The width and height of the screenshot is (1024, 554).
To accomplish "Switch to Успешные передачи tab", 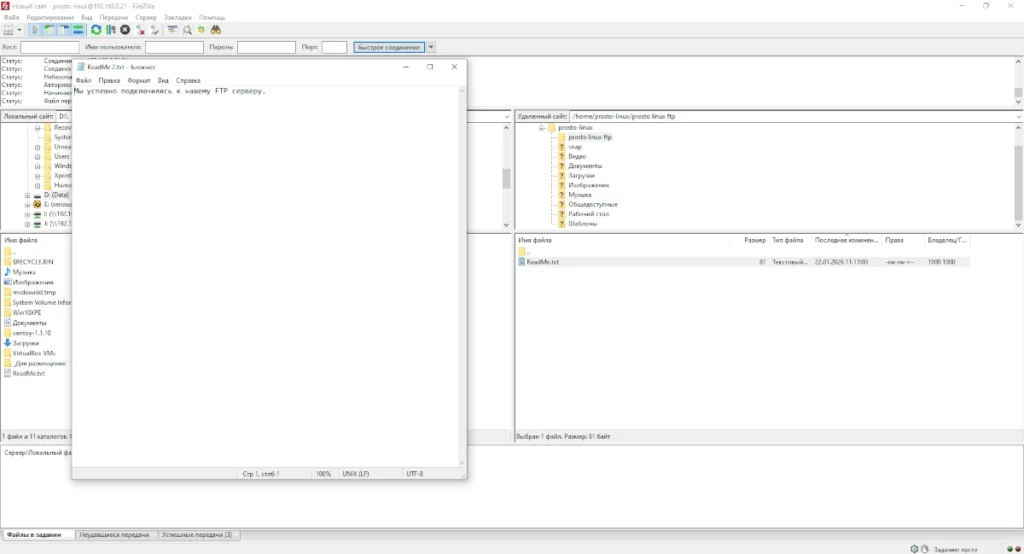I will [x=197, y=535].
